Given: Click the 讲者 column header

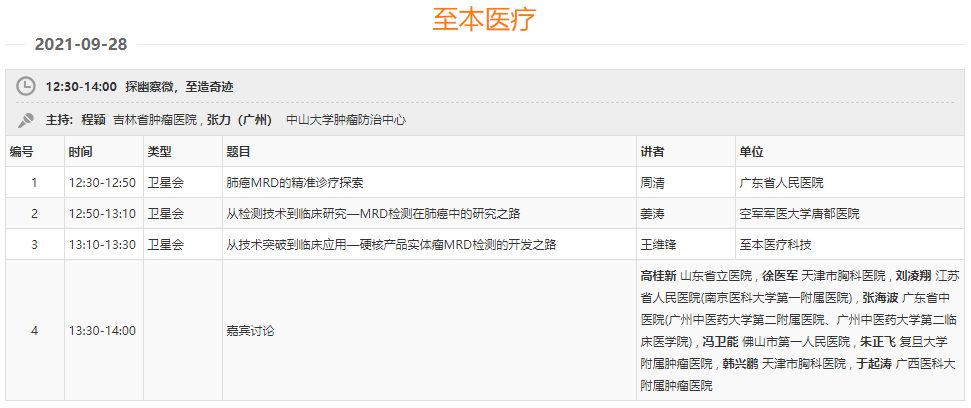Looking at the screenshot, I should tap(652, 152).
